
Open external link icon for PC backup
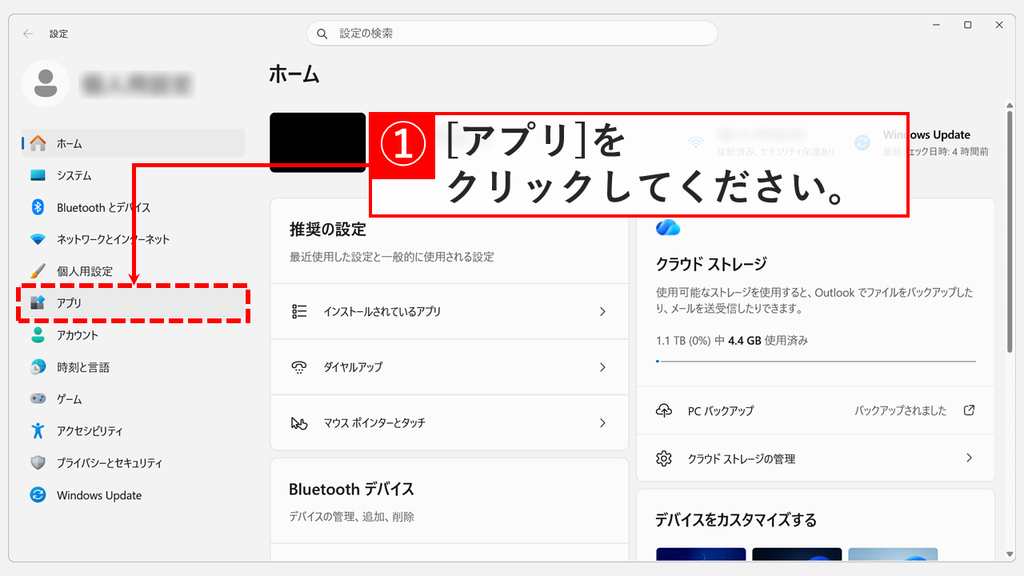click(969, 410)
